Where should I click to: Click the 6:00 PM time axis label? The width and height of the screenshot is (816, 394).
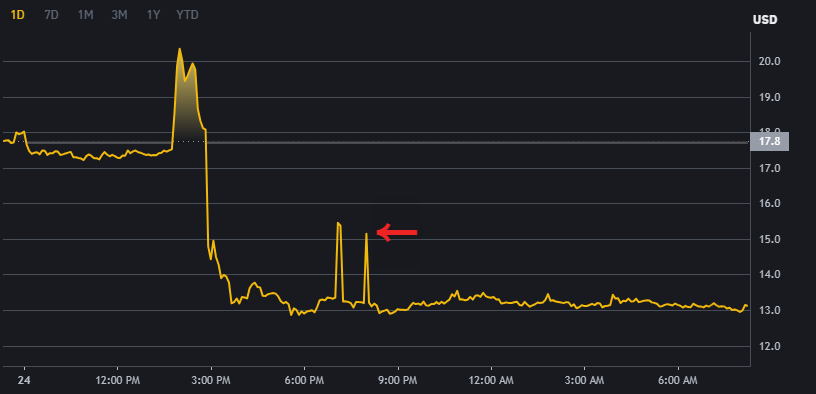[x=305, y=380]
